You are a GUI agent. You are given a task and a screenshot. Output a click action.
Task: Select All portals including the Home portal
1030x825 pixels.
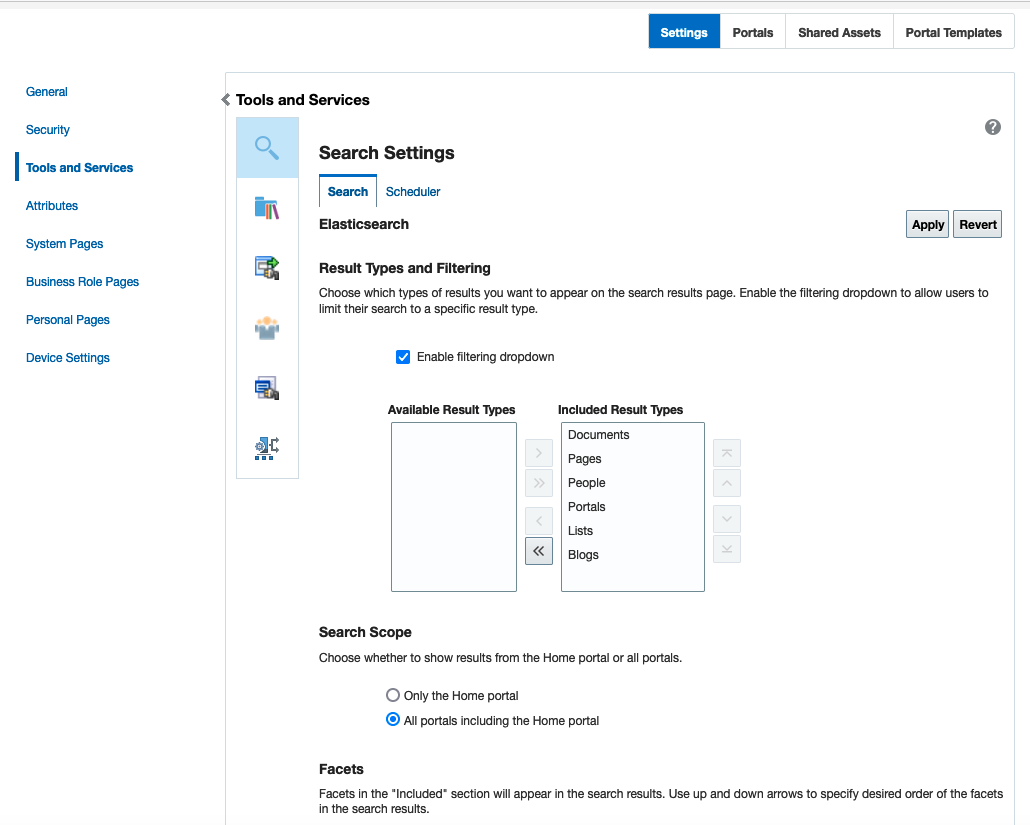[393, 720]
